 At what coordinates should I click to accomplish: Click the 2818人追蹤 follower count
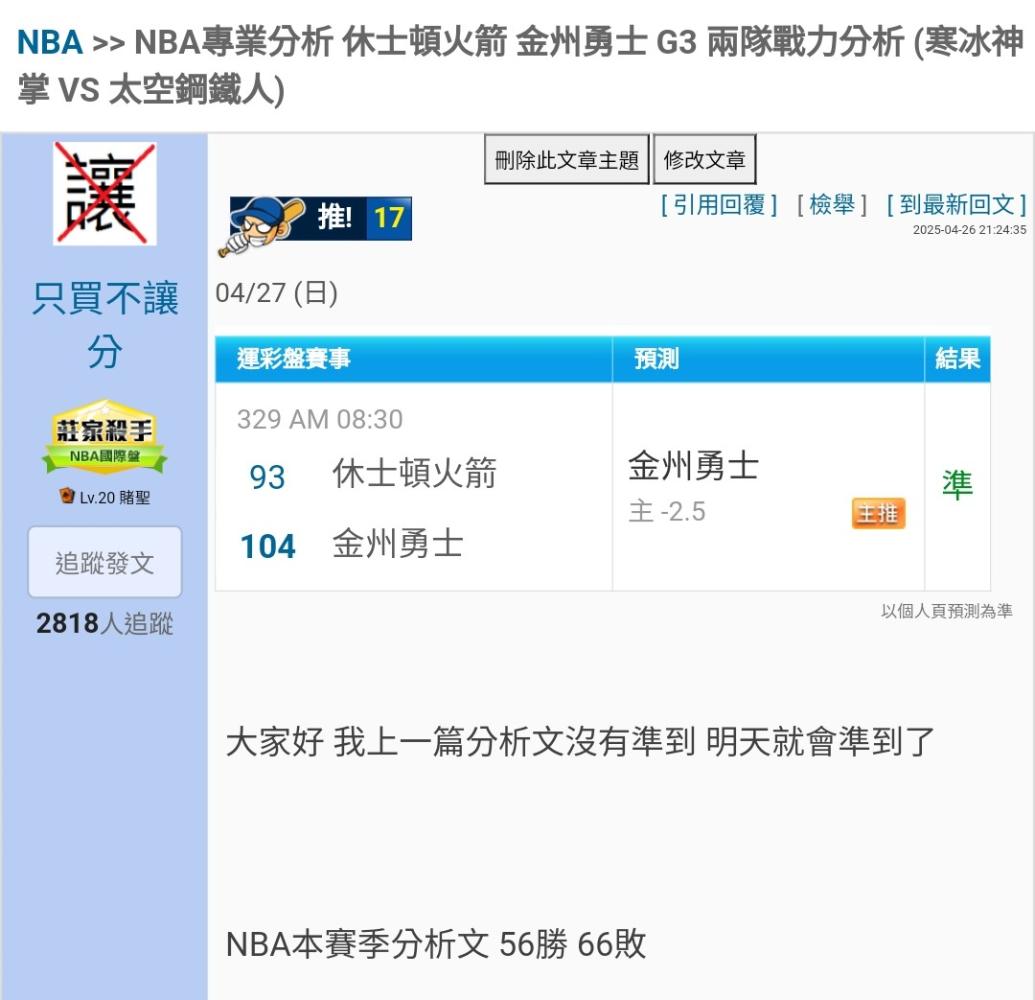click(x=105, y=623)
